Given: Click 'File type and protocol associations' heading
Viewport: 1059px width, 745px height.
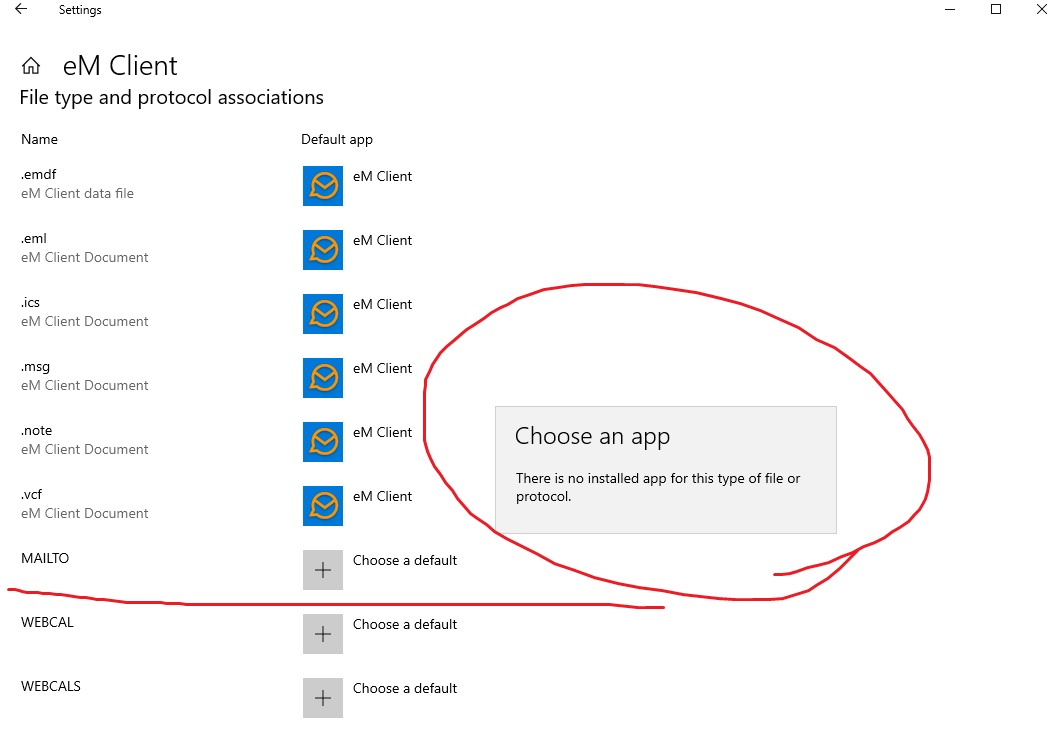Looking at the screenshot, I should point(172,98).
